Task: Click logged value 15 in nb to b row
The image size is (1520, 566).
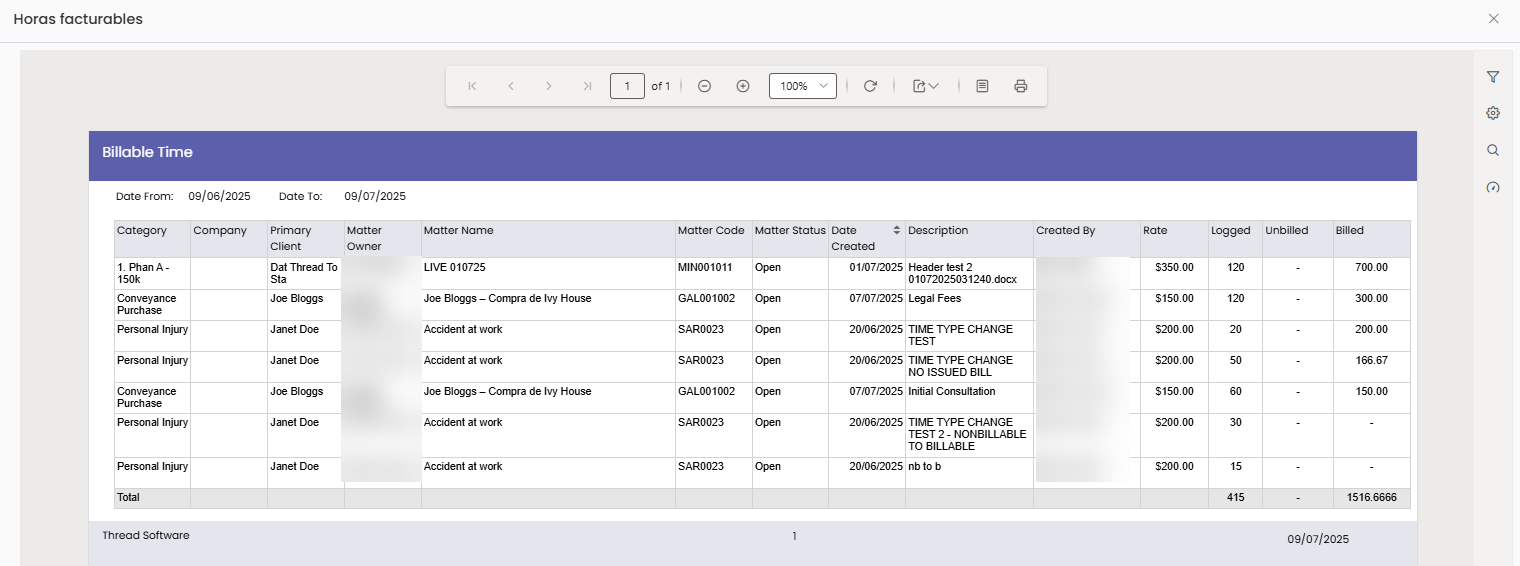Action: (x=1235, y=467)
